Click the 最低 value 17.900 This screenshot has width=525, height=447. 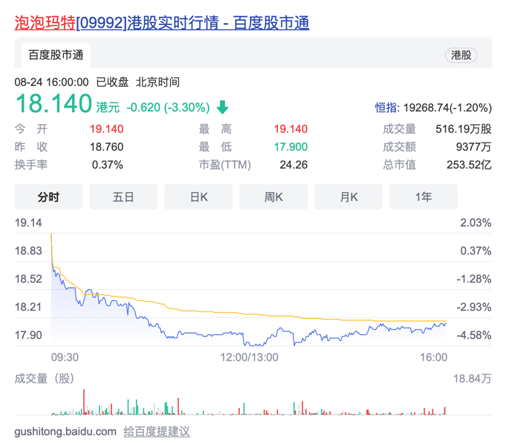[x=291, y=147]
